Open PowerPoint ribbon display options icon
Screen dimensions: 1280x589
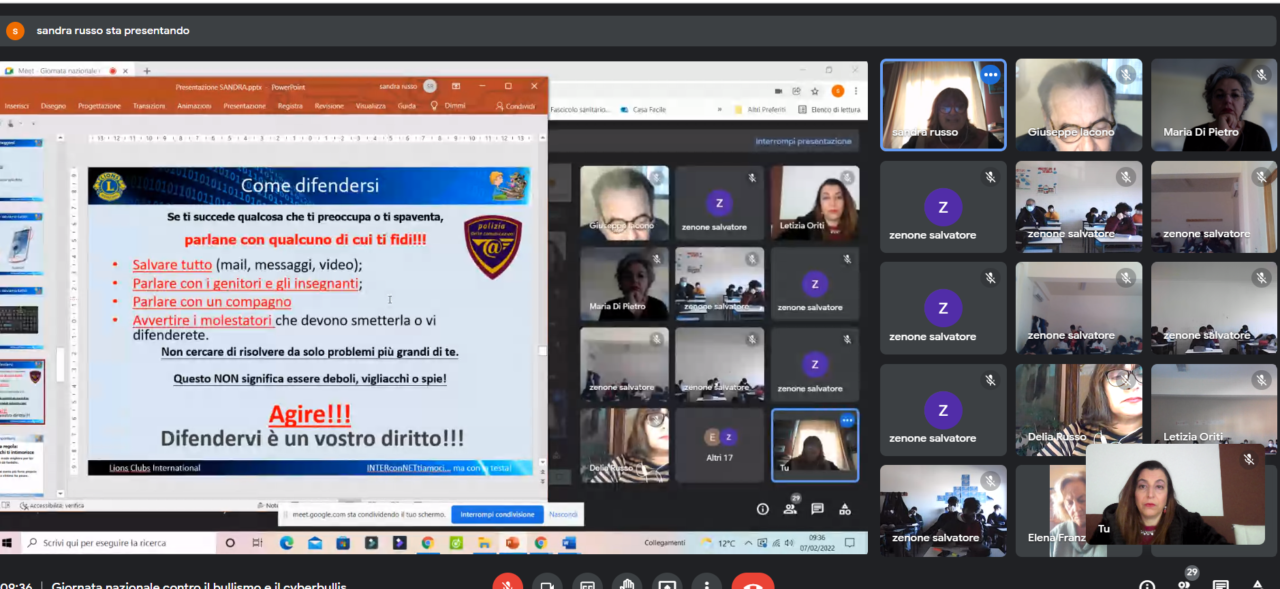coord(456,86)
